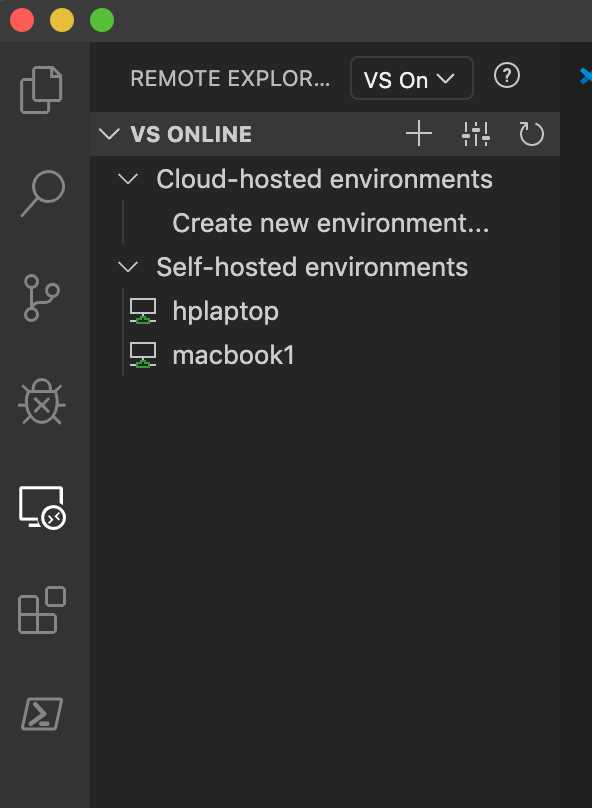Collapse Cloud-hosted environments group
This screenshot has height=808, width=592.
[x=128, y=179]
